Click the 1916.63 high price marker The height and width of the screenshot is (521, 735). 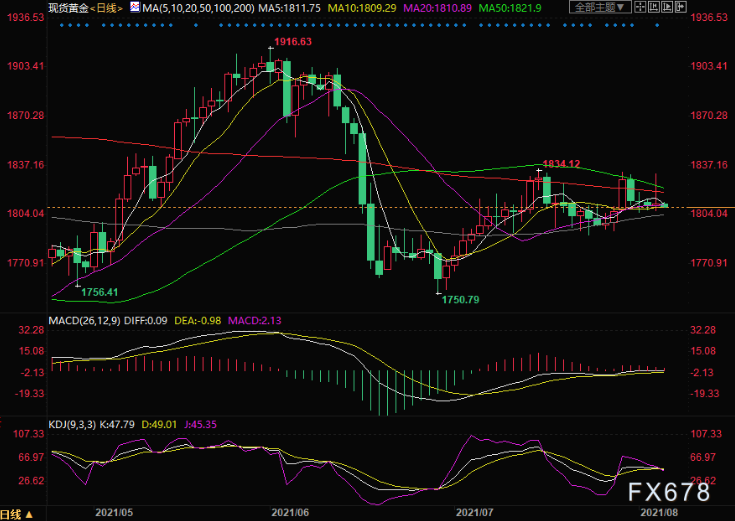tap(292, 42)
